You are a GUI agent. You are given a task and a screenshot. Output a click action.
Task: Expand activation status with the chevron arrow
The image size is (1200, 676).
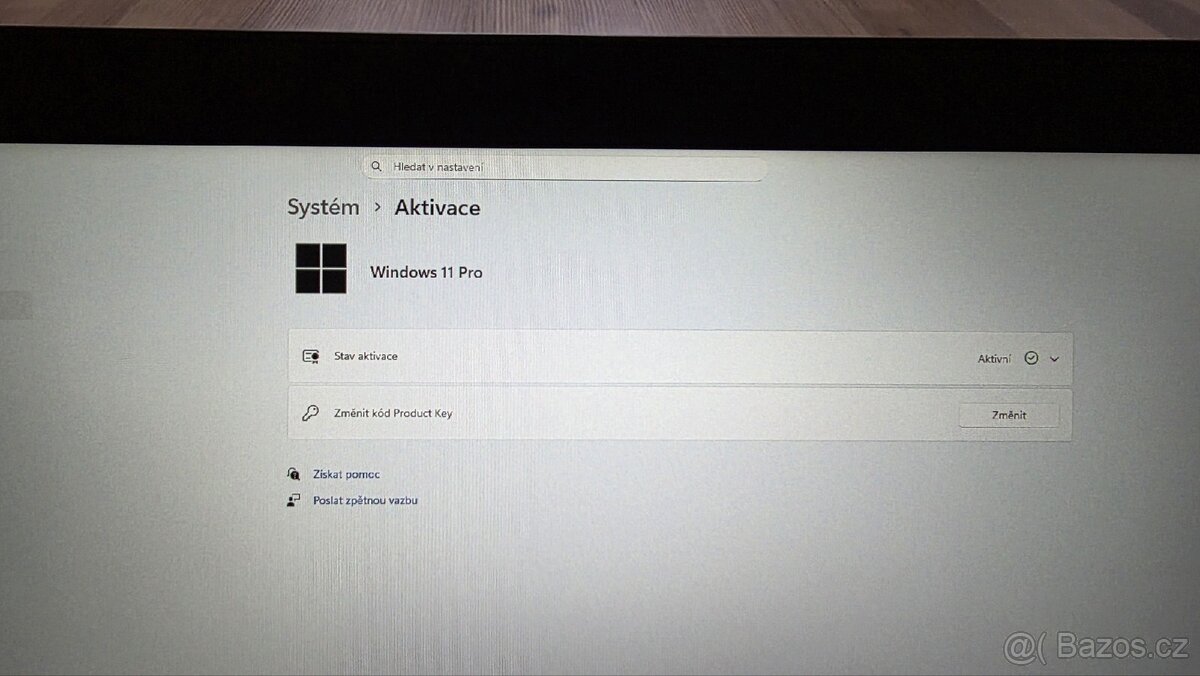1054,358
